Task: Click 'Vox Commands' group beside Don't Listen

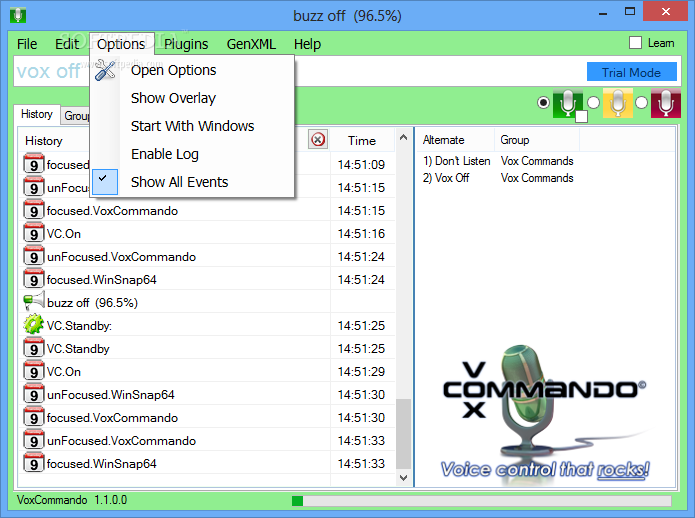Action: click(537, 161)
